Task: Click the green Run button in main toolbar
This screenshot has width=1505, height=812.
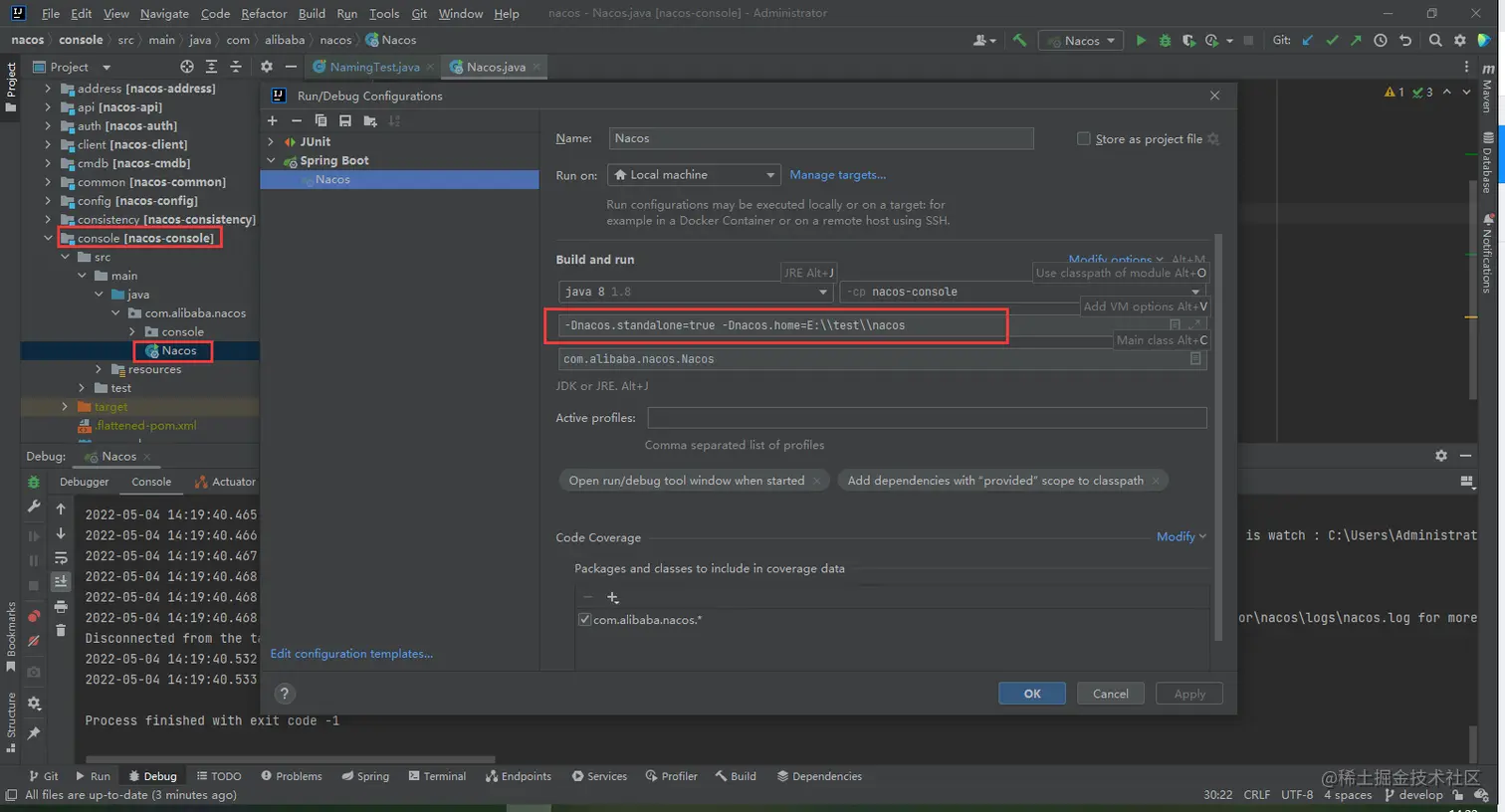Action: [1141, 41]
